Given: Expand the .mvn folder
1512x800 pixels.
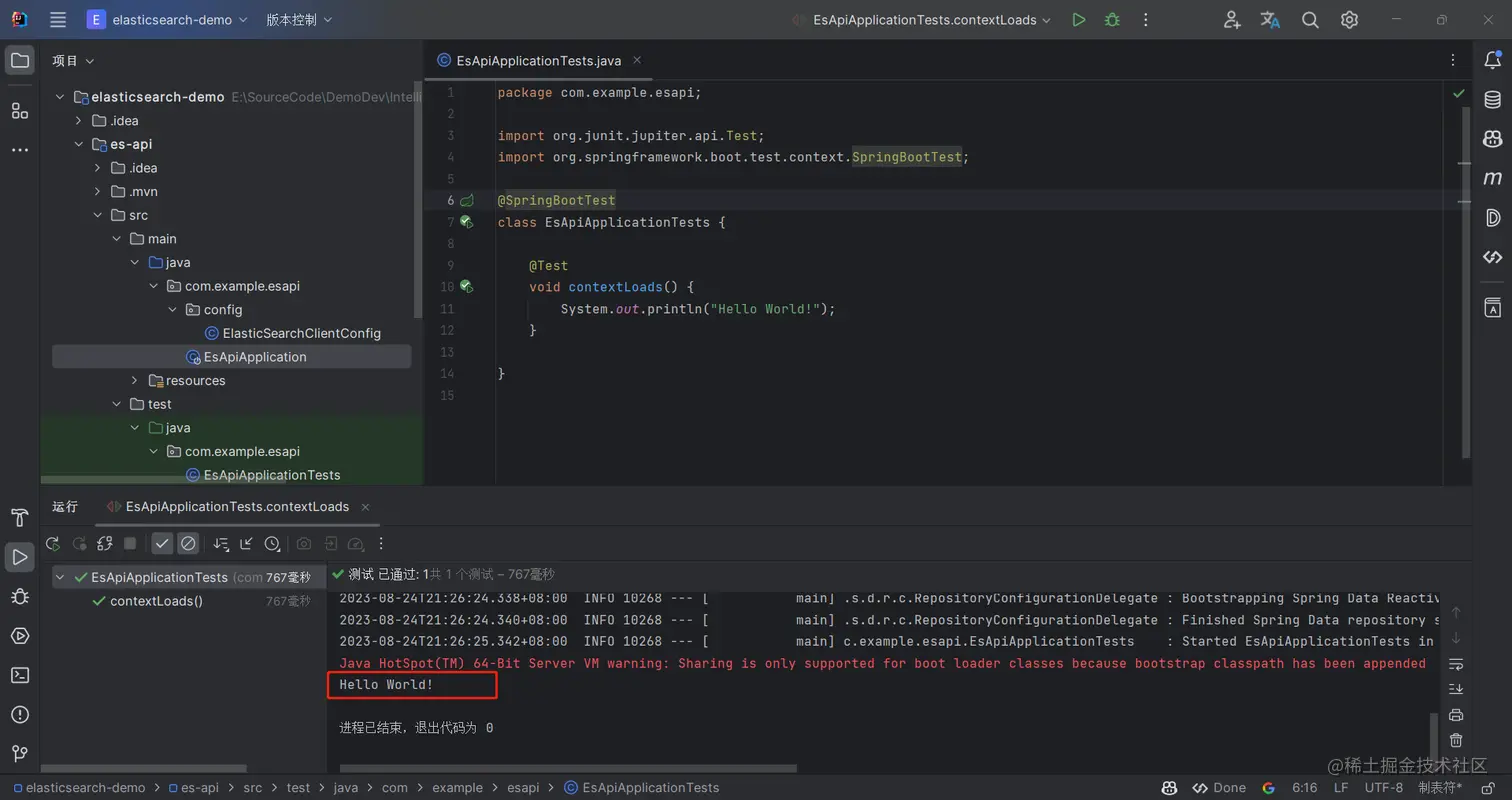Looking at the screenshot, I should tap(97, 191).
